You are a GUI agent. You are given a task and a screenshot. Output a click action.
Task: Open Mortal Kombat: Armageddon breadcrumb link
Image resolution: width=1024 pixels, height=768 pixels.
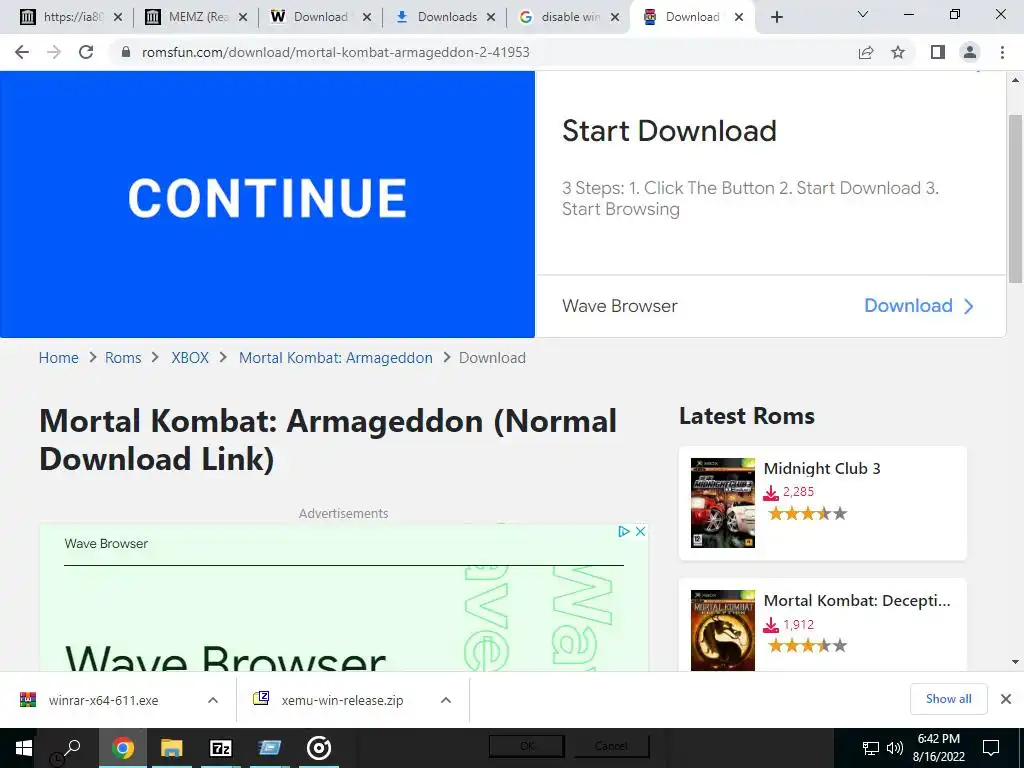(x=336, y=358)
